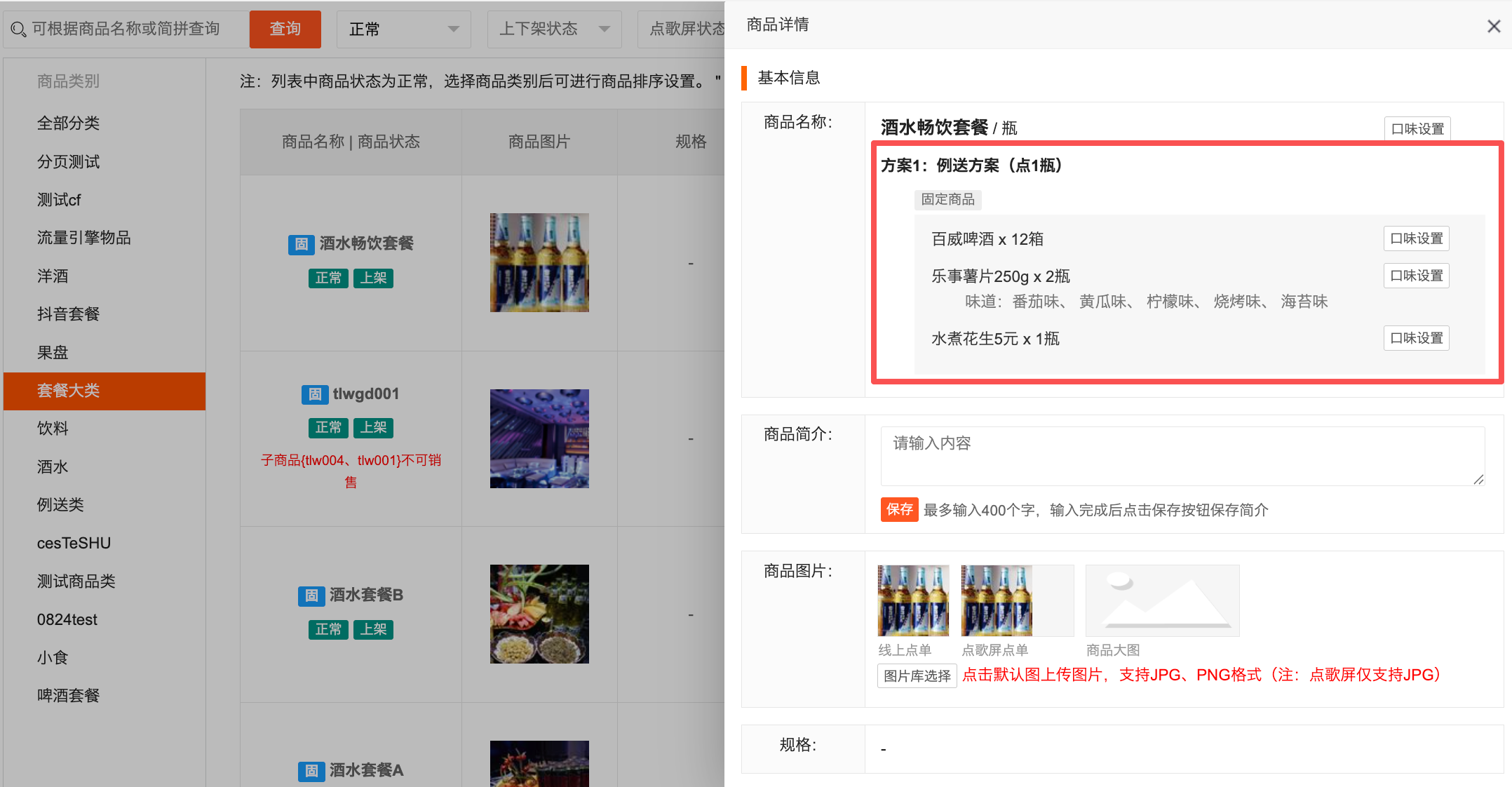Click the 固 badge next to 酒水畅饮套餐

click(302, 244)
